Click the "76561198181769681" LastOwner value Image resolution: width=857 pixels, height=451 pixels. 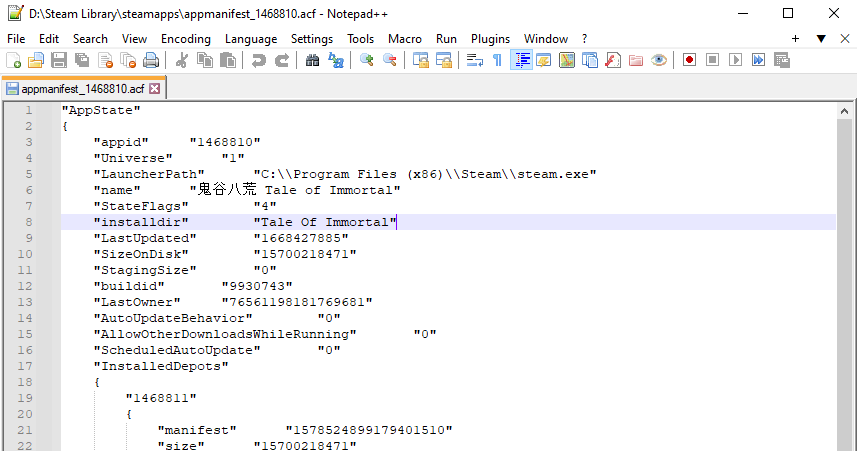(x=297, y=302)
